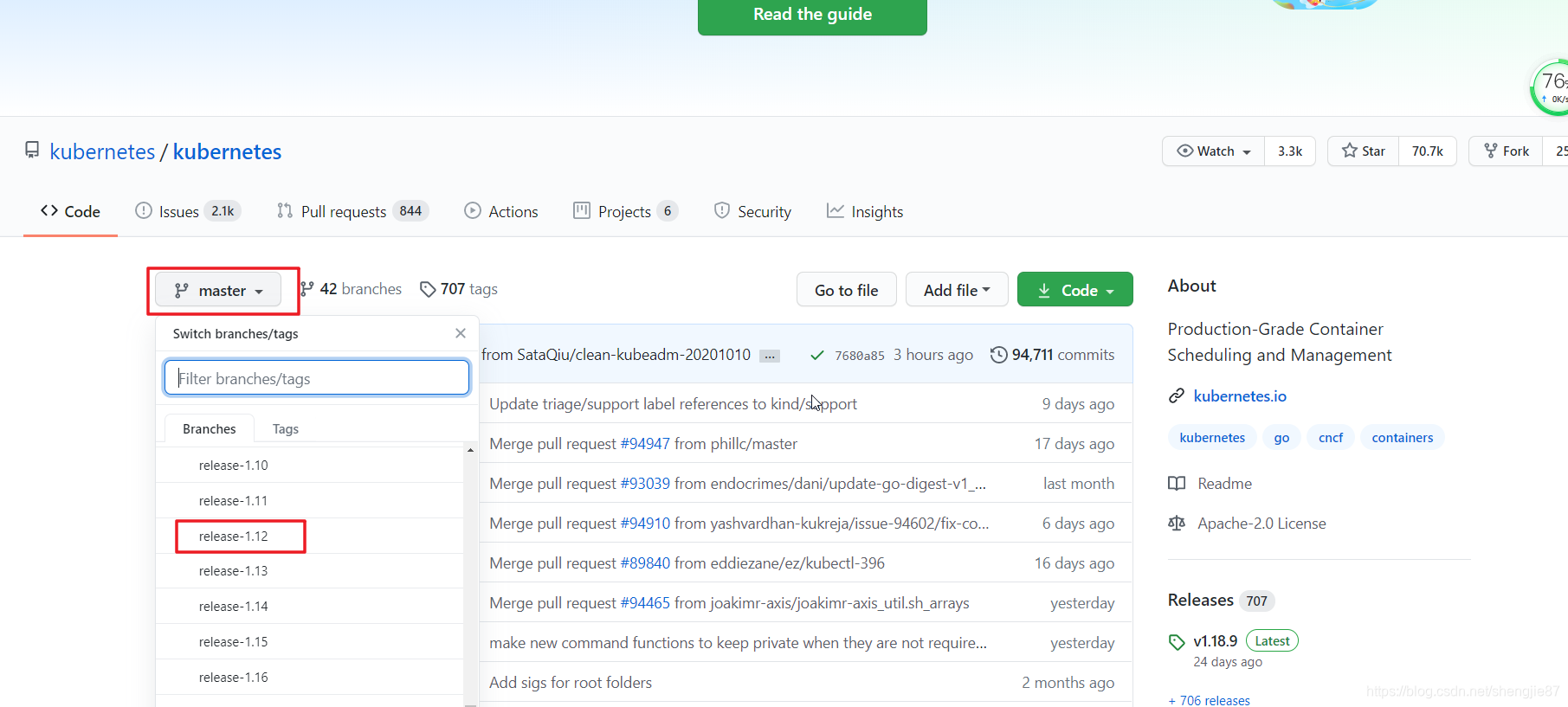Switch to the Tags tab
Image resolution: width=1568 pixels, height=707 pixels.
coord(286,428)
